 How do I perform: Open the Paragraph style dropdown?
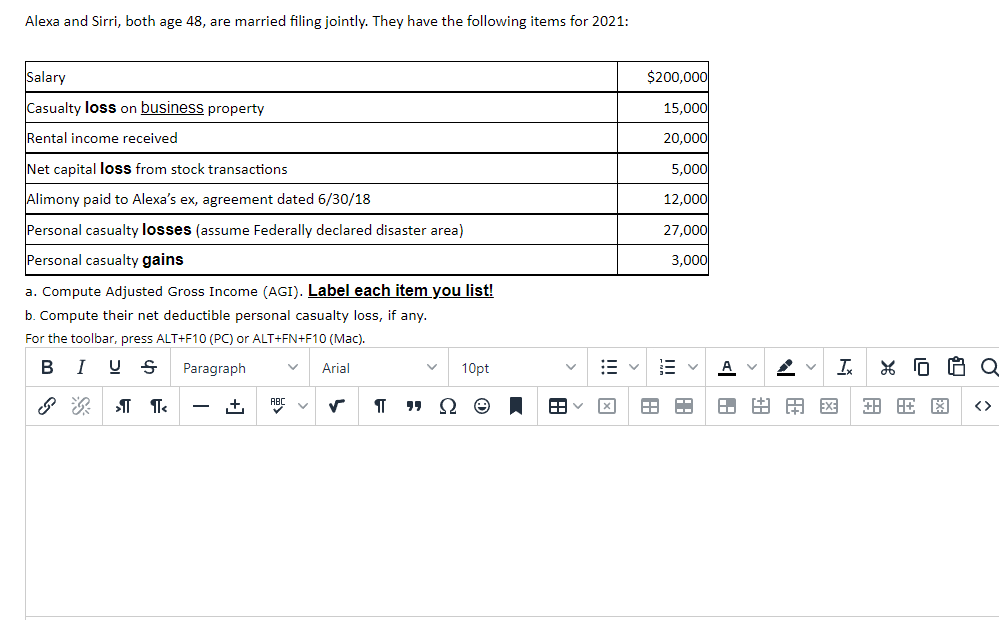[240, 368]
